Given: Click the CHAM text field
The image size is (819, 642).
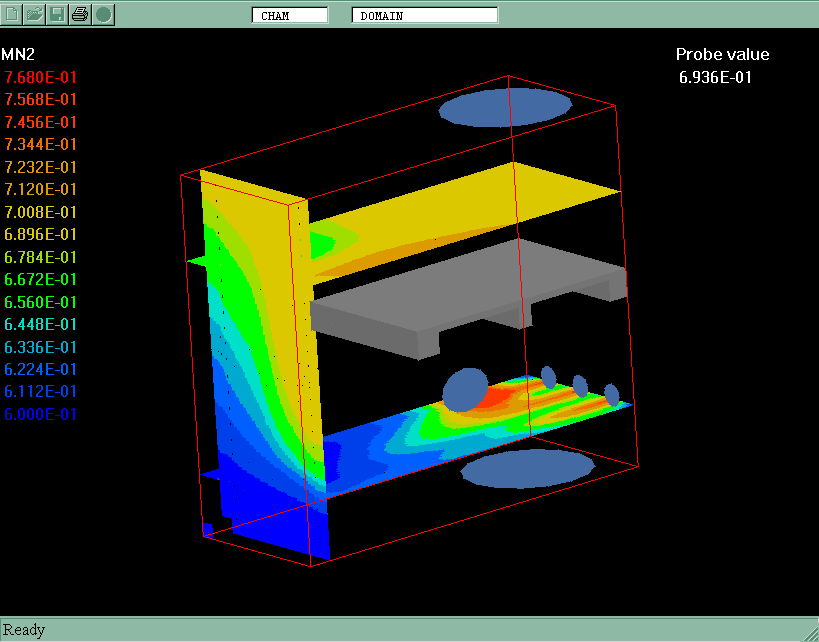Looking at the screenshot, I should [x=289, y=15].
